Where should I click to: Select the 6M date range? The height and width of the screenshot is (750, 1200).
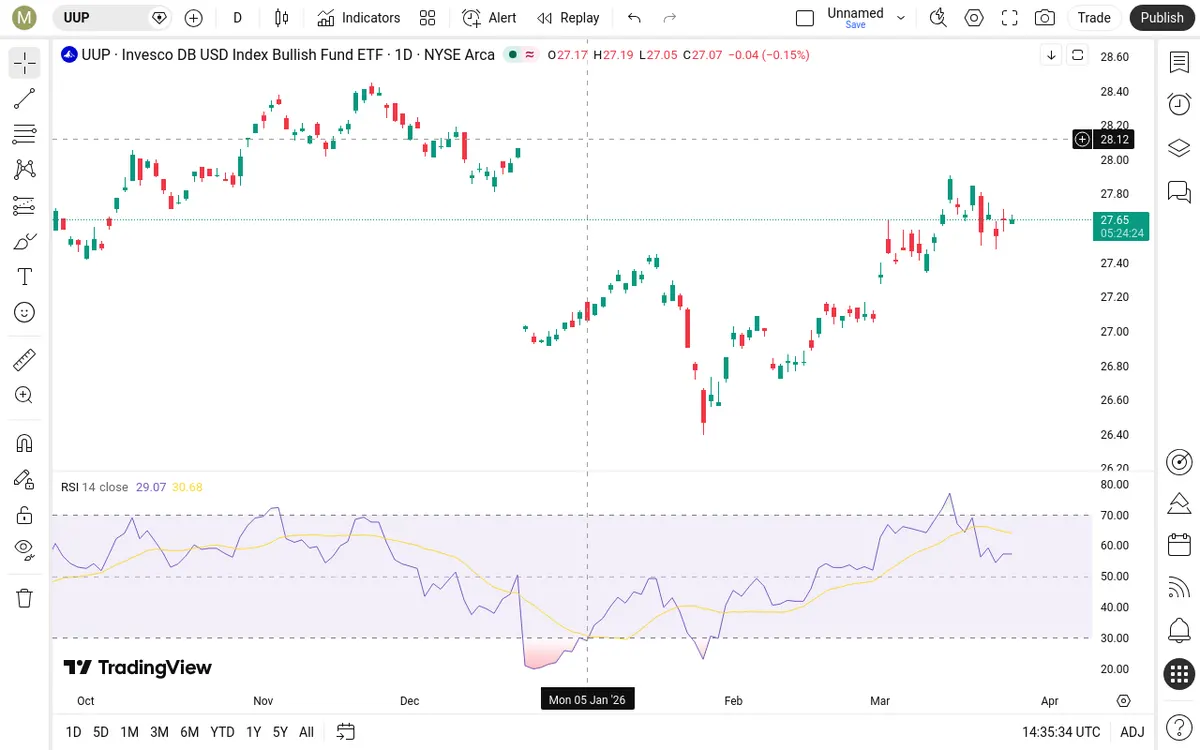pos(189,732)
